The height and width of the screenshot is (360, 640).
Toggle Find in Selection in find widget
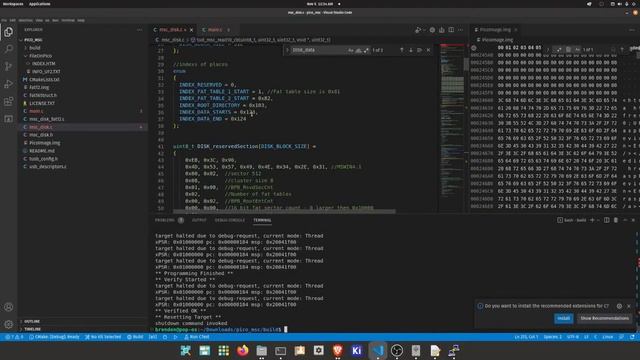click(420, 50)
